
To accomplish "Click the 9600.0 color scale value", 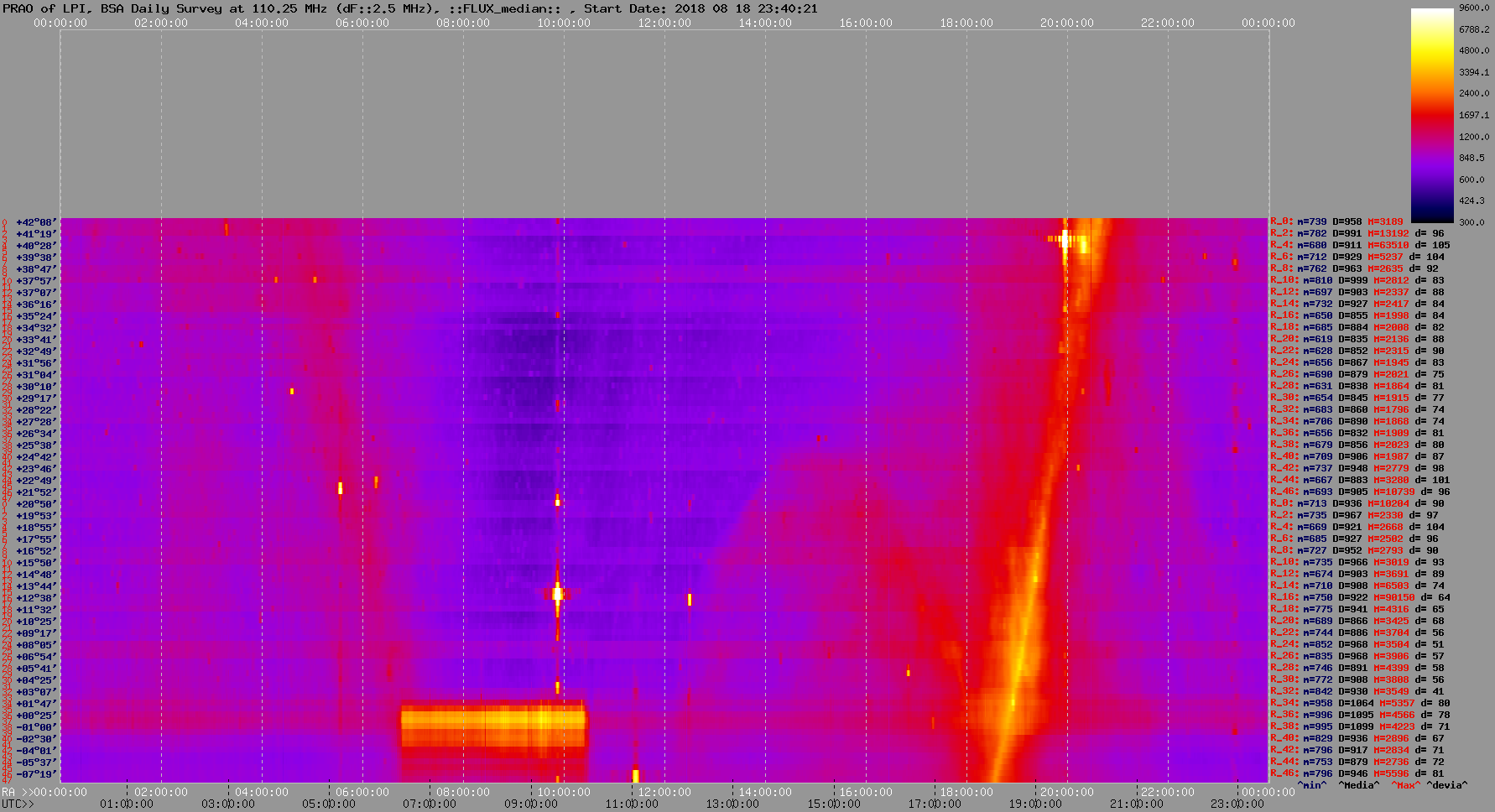I will 1474,8.
